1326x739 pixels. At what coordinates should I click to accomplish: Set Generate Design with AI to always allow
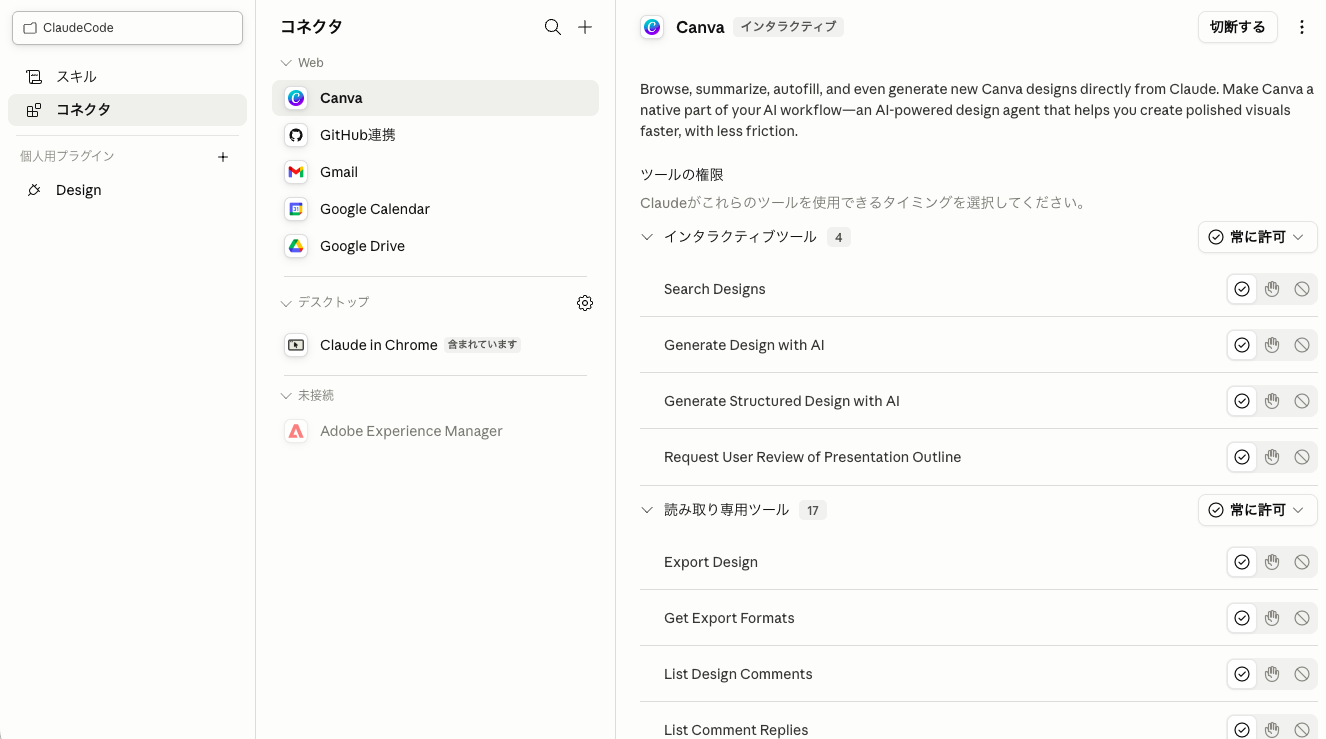[x=1242, y=345]
